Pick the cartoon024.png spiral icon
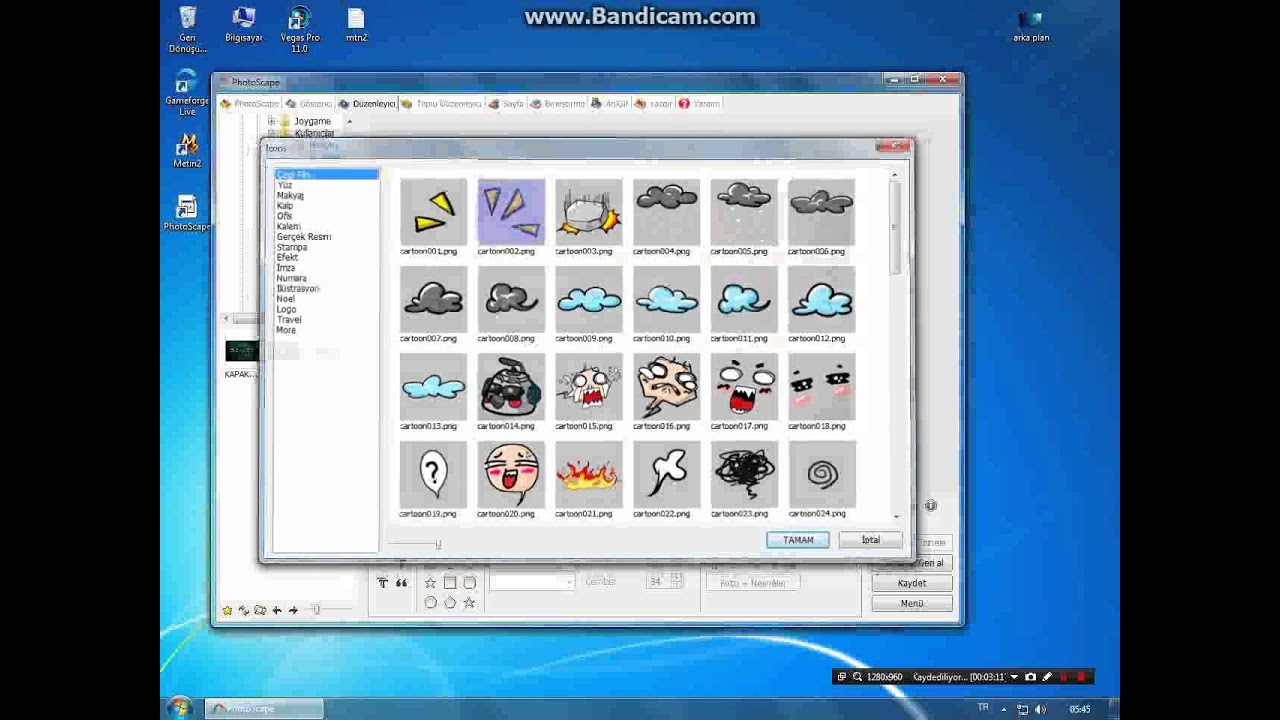Viewport: 1280px width, 720px height. [x=821, y=474]
